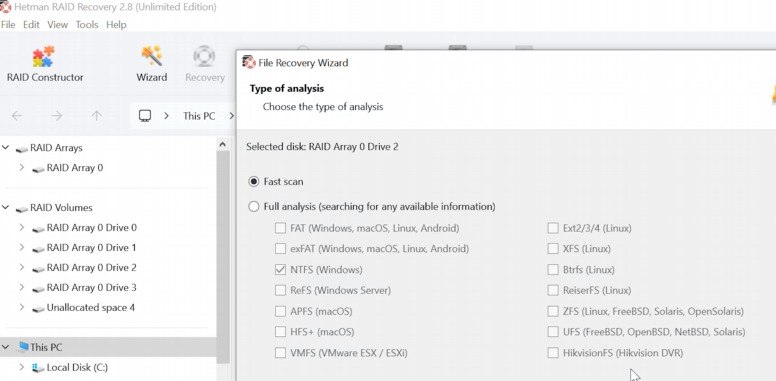Click the tree panel scrollbar up arrow
This screenshot has width=776, height=381.
(223, 144)
